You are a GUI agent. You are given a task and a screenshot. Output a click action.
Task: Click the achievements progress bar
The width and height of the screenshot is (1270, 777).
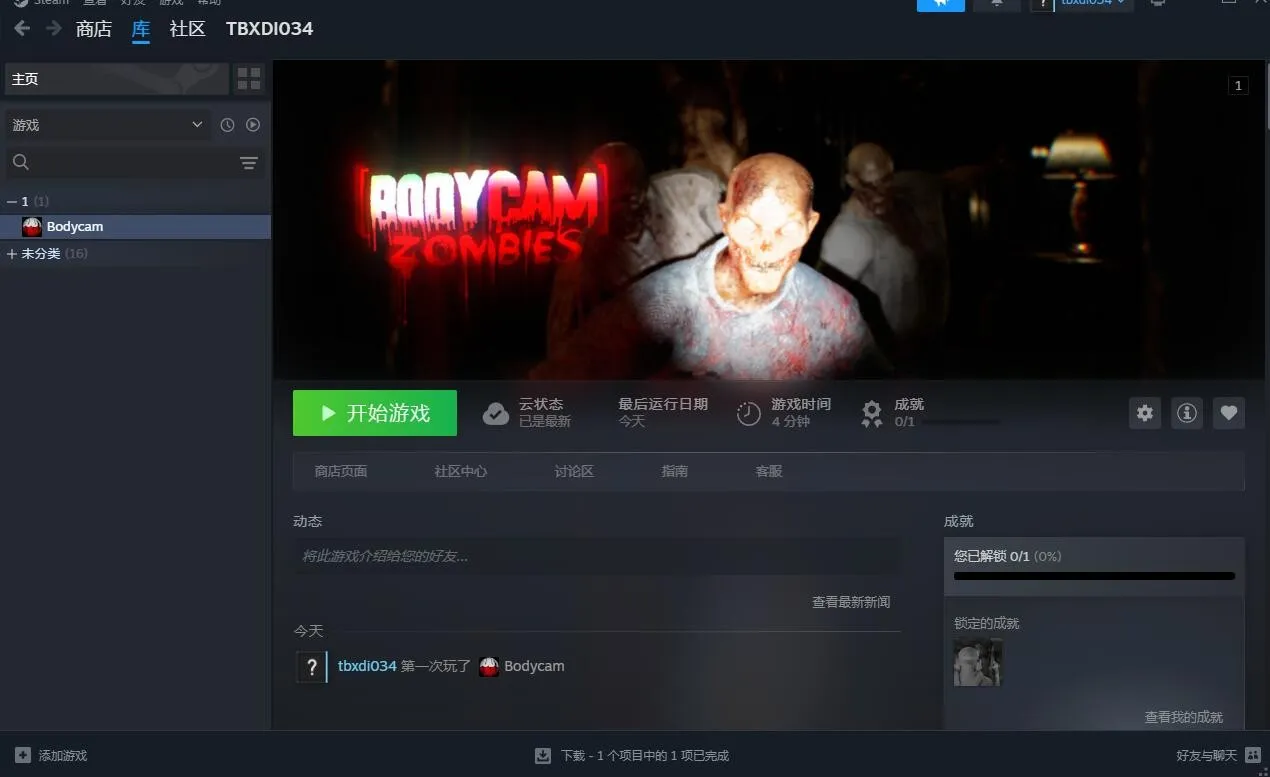pos(1094,576)
